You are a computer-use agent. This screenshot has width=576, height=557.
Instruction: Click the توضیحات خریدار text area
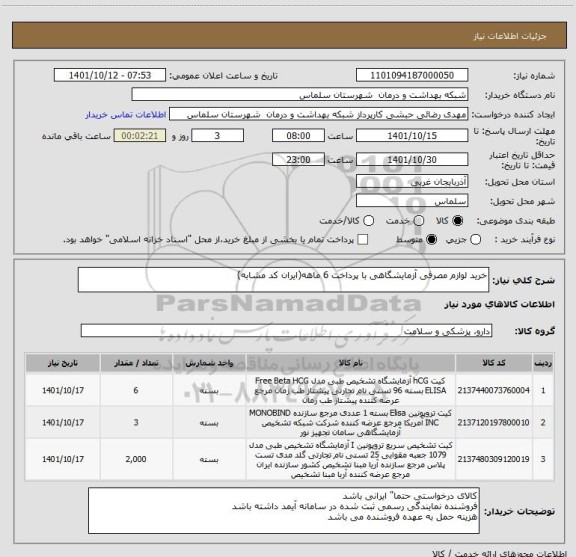pyautogui.click(x=284, y=511)
